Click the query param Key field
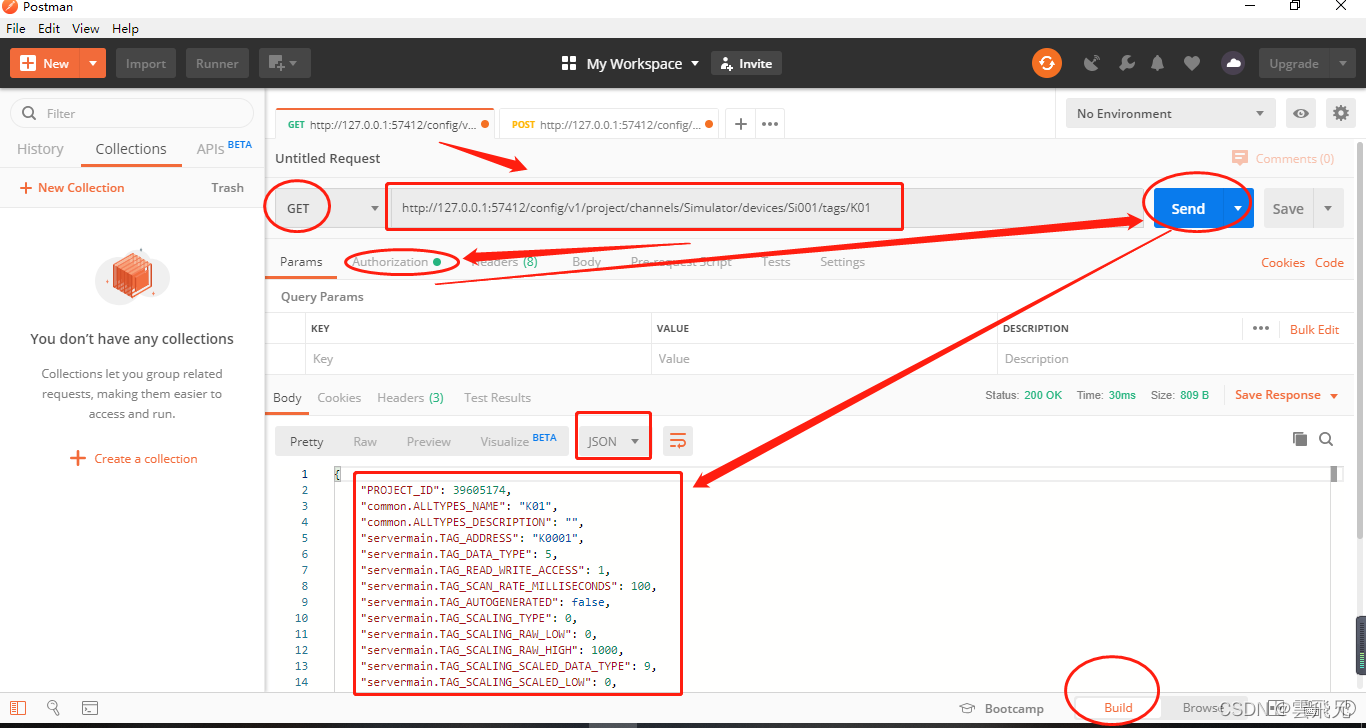Image resolution: width=1366 pixels, height=728 pixels. (478, 358)
